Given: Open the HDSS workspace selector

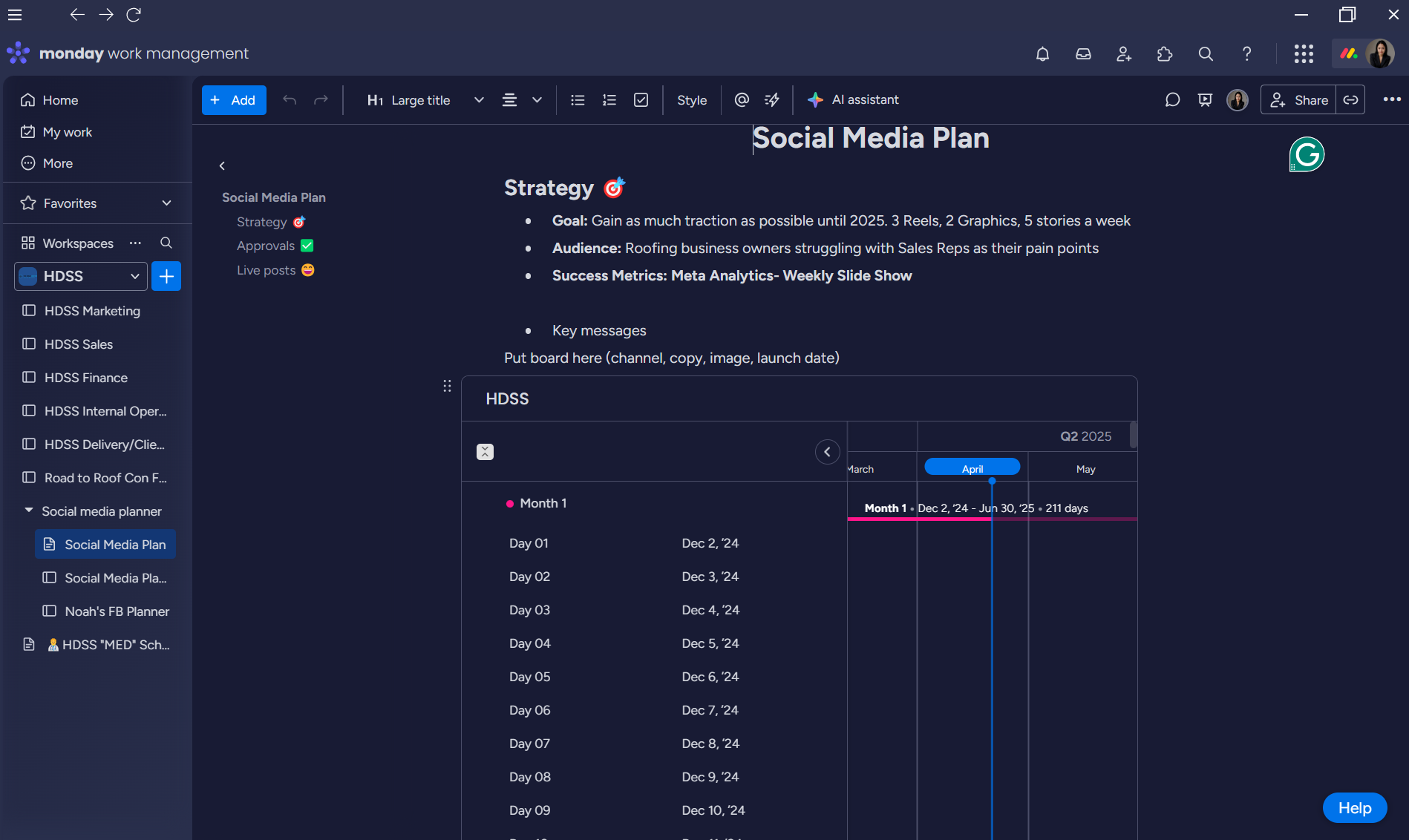Looking at the screenshot, I should click(80, 276).
